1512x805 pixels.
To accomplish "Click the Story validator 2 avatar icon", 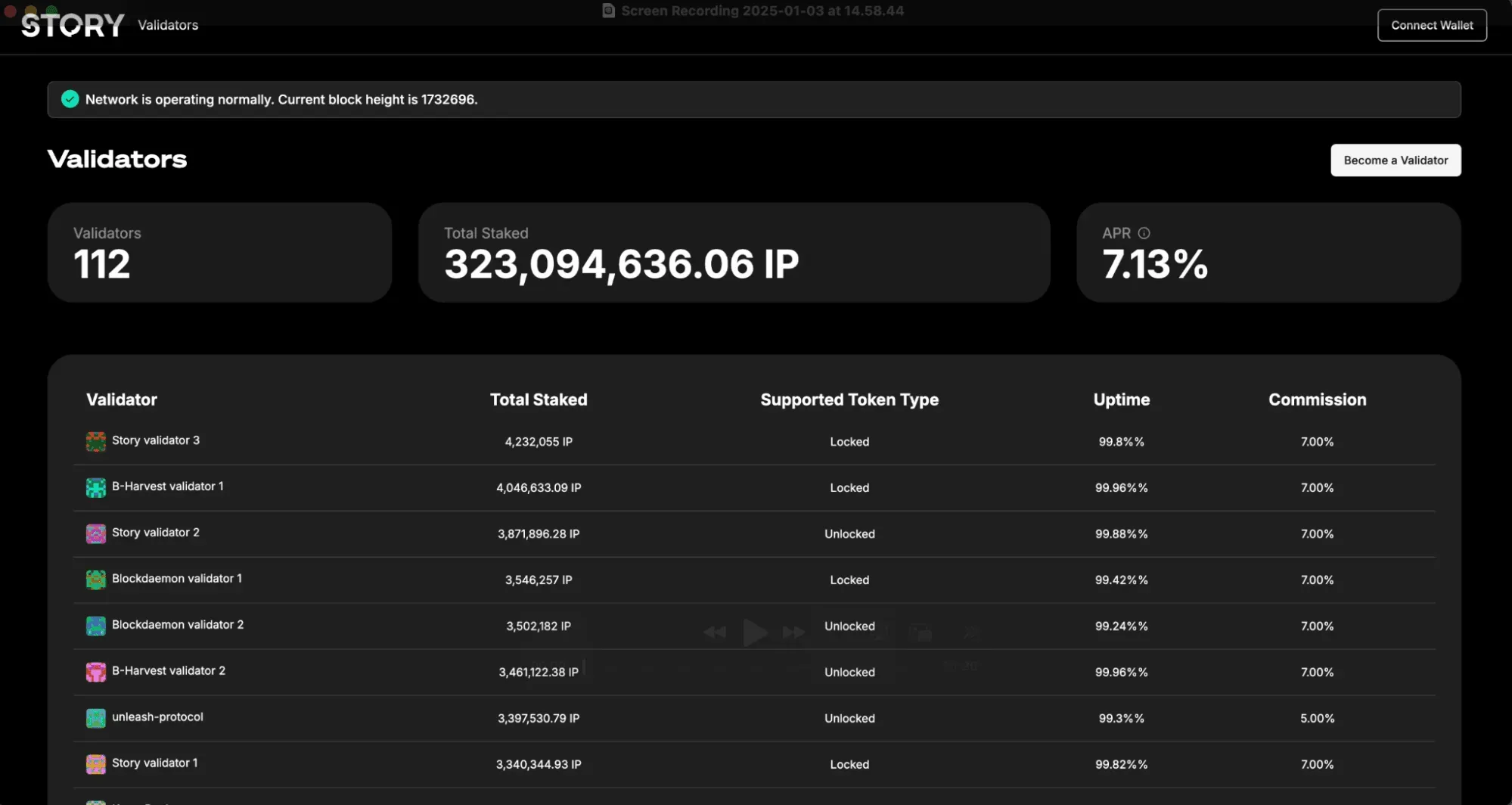I will coord(96,533).
